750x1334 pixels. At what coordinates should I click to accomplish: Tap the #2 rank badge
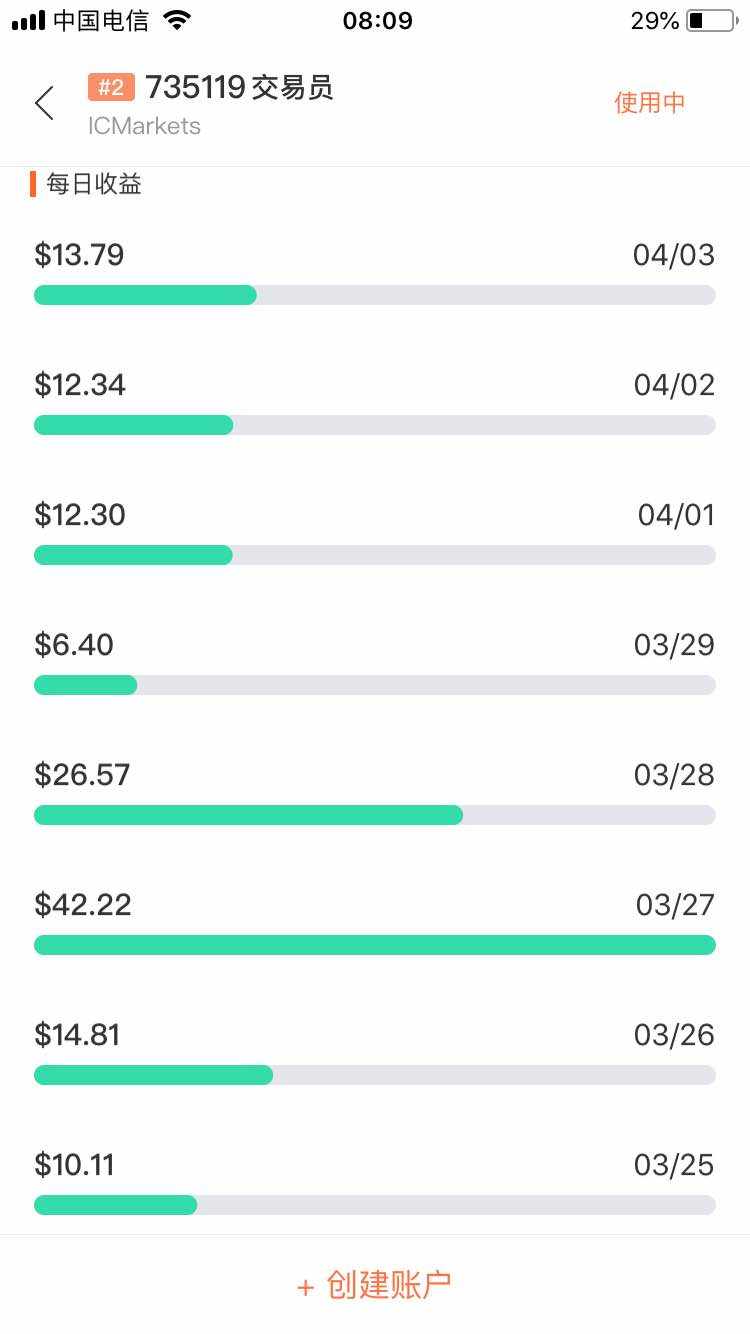point(111,88)
